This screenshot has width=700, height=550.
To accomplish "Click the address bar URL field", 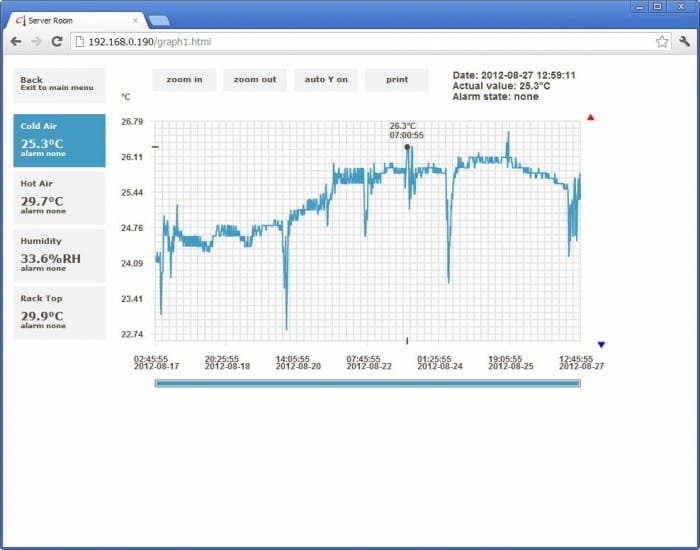I will [360, 42].
